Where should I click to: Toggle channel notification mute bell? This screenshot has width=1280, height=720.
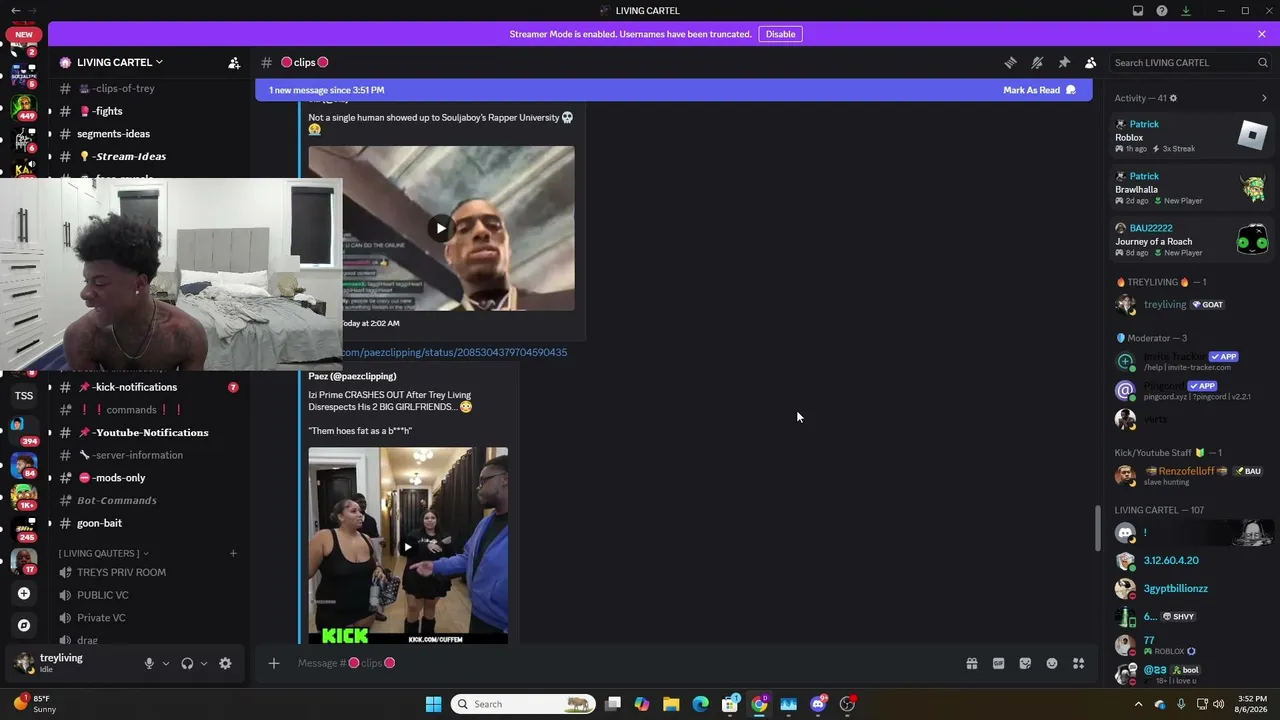[x=1037, y=62]
